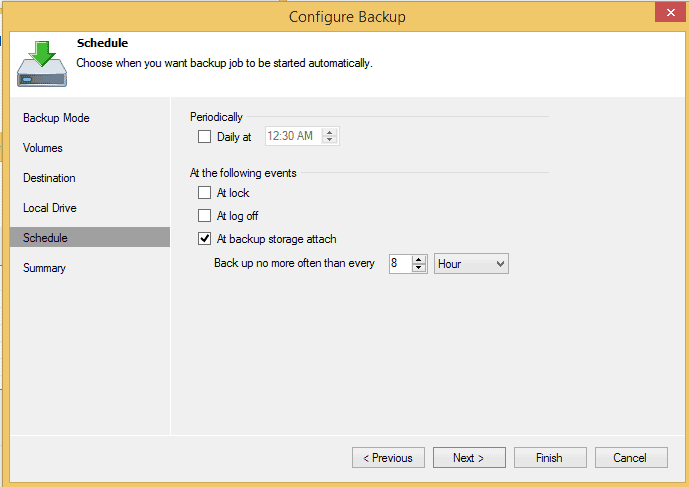This screenshot has width=689, height=487.
Task: Click the backup drive icon with green arrow
Action: pyautogui.click(x=42, y=64)
